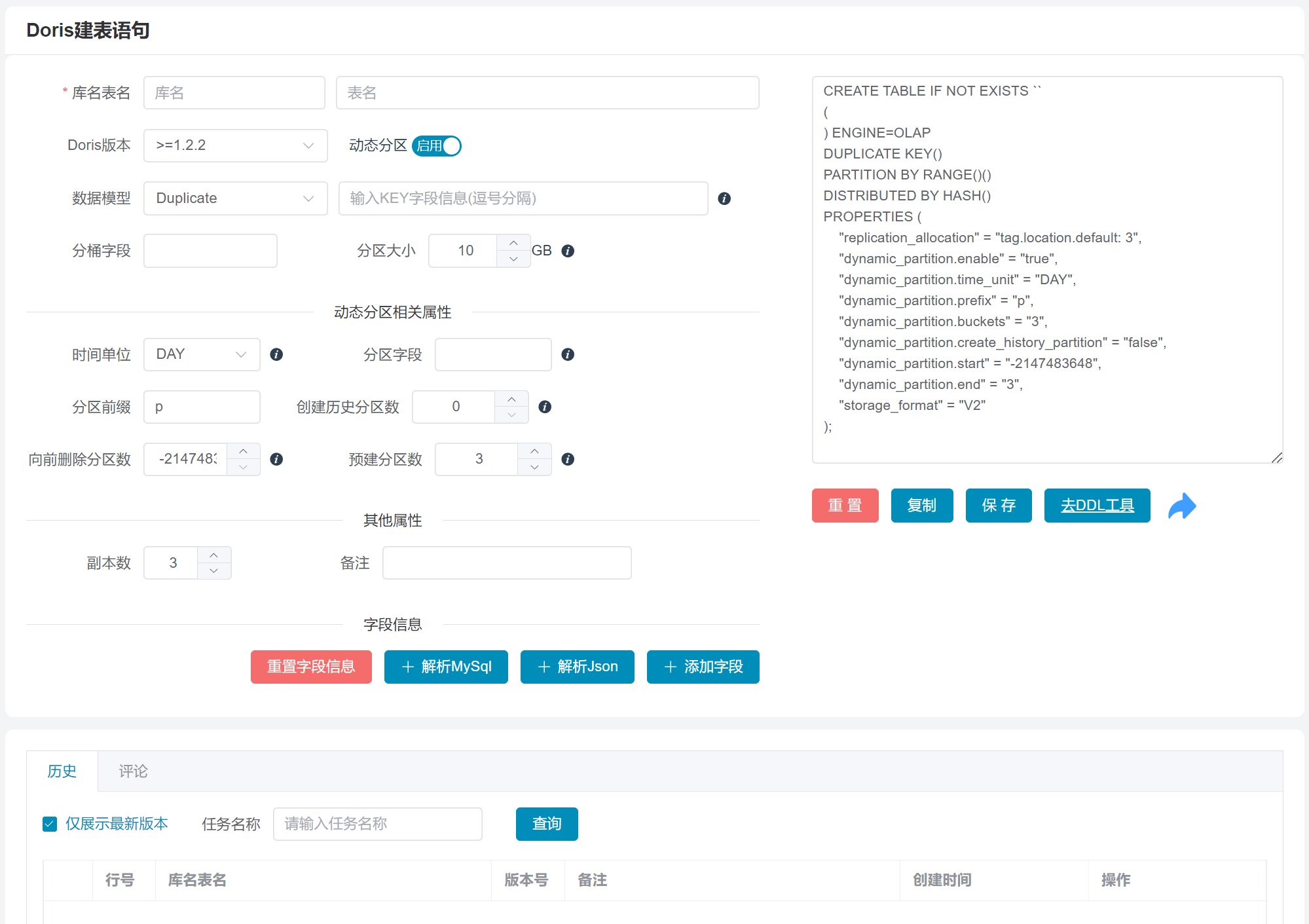Click the 保存 button

pos(999,506)
